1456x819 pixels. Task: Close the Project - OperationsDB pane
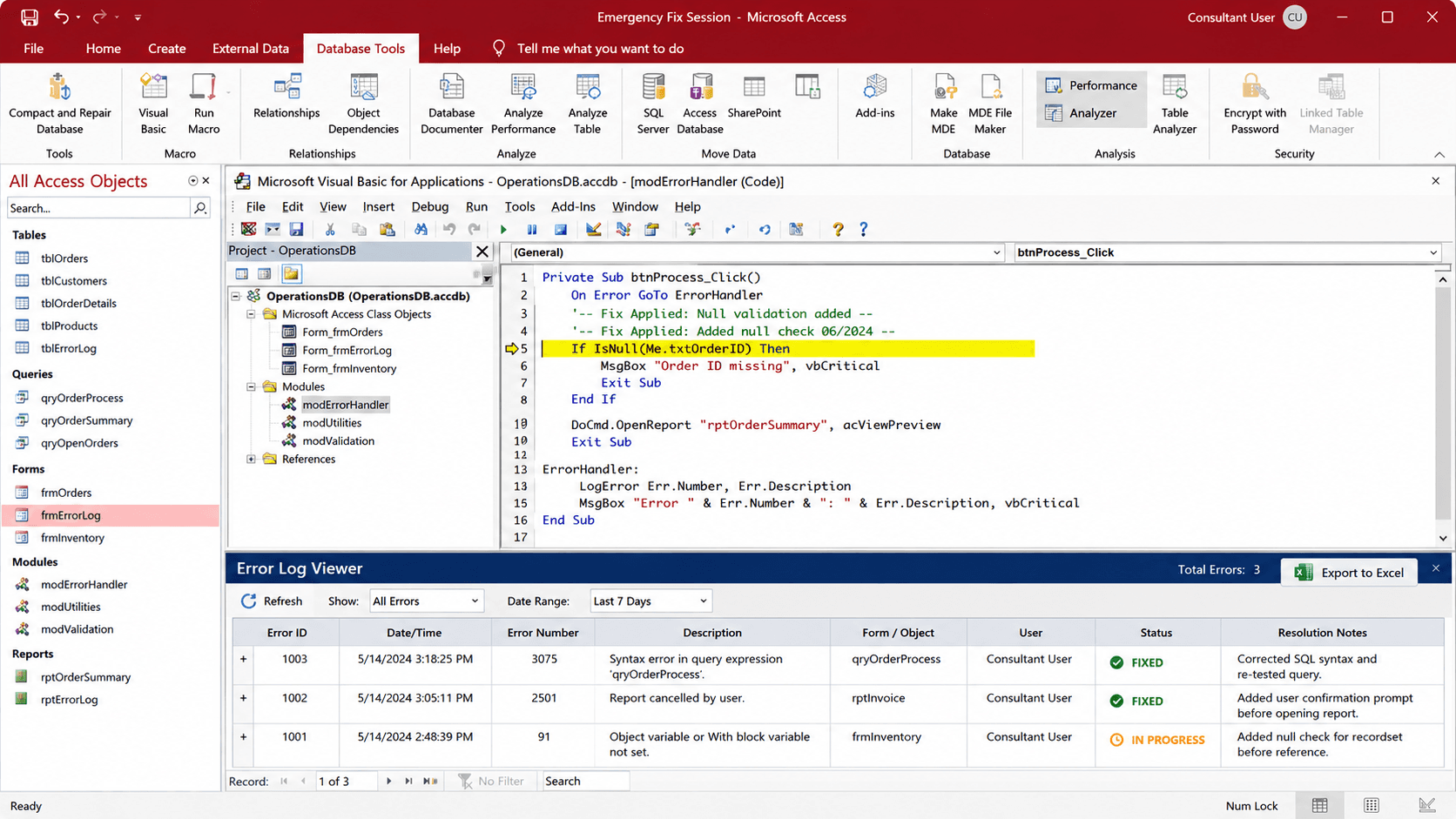[482, 252]
